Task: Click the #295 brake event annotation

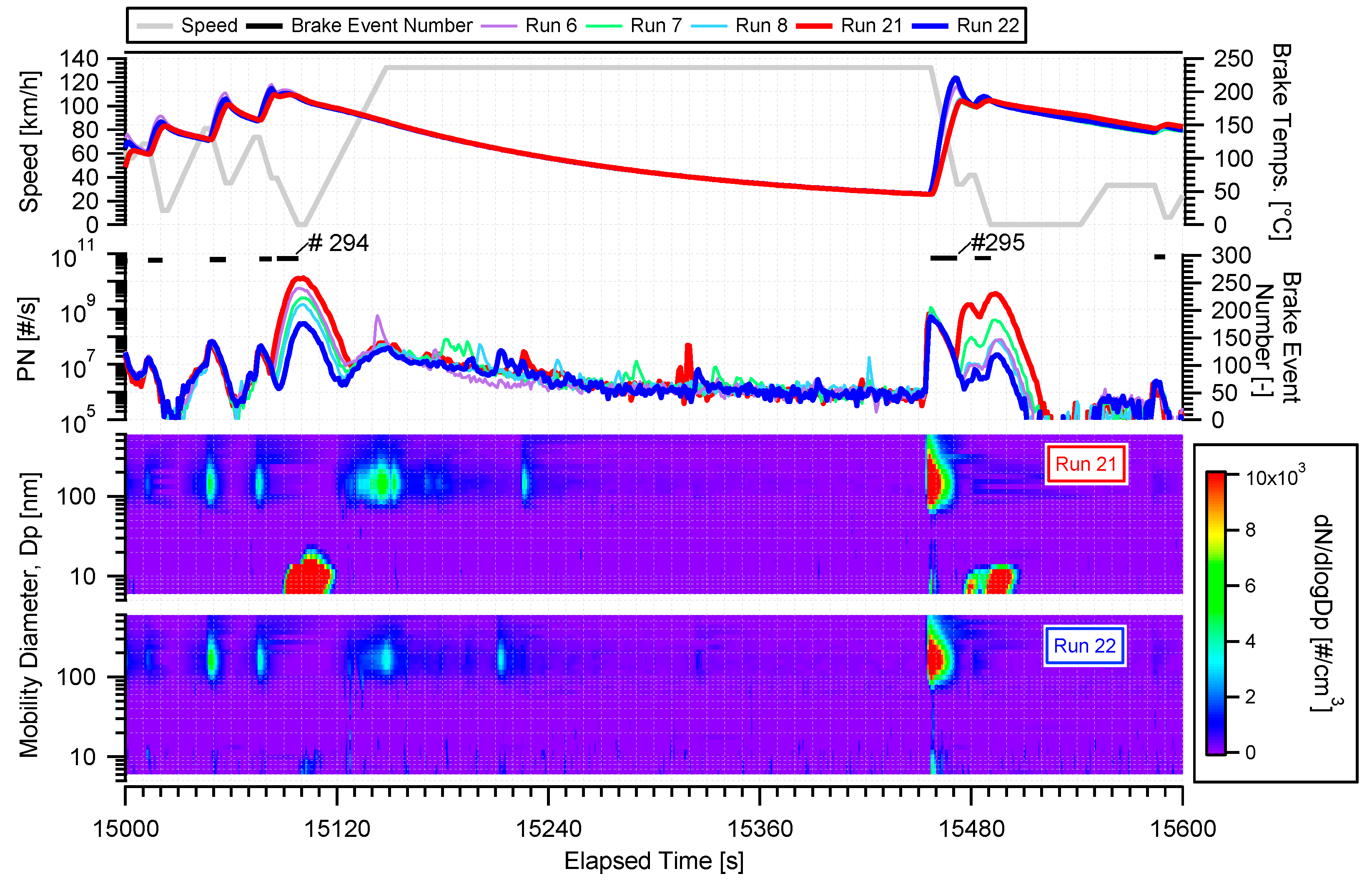Action: (997, 243)
